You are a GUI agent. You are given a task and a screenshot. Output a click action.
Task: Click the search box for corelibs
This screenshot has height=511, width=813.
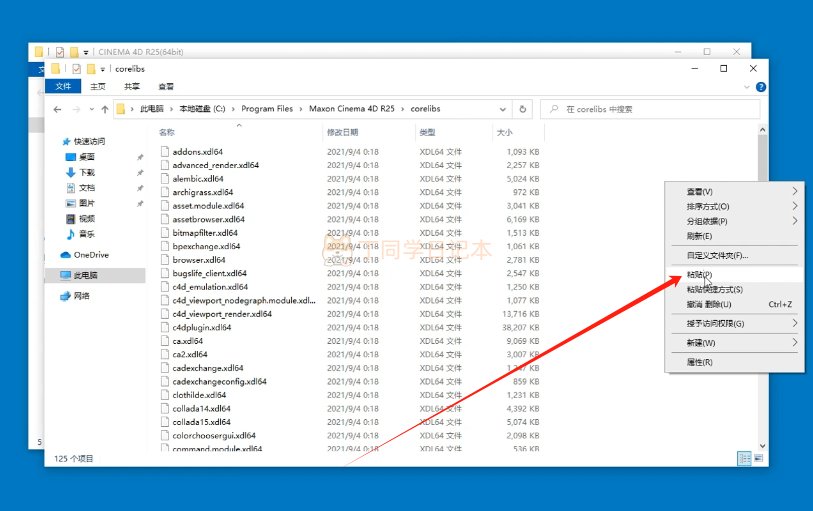[650, 109]
